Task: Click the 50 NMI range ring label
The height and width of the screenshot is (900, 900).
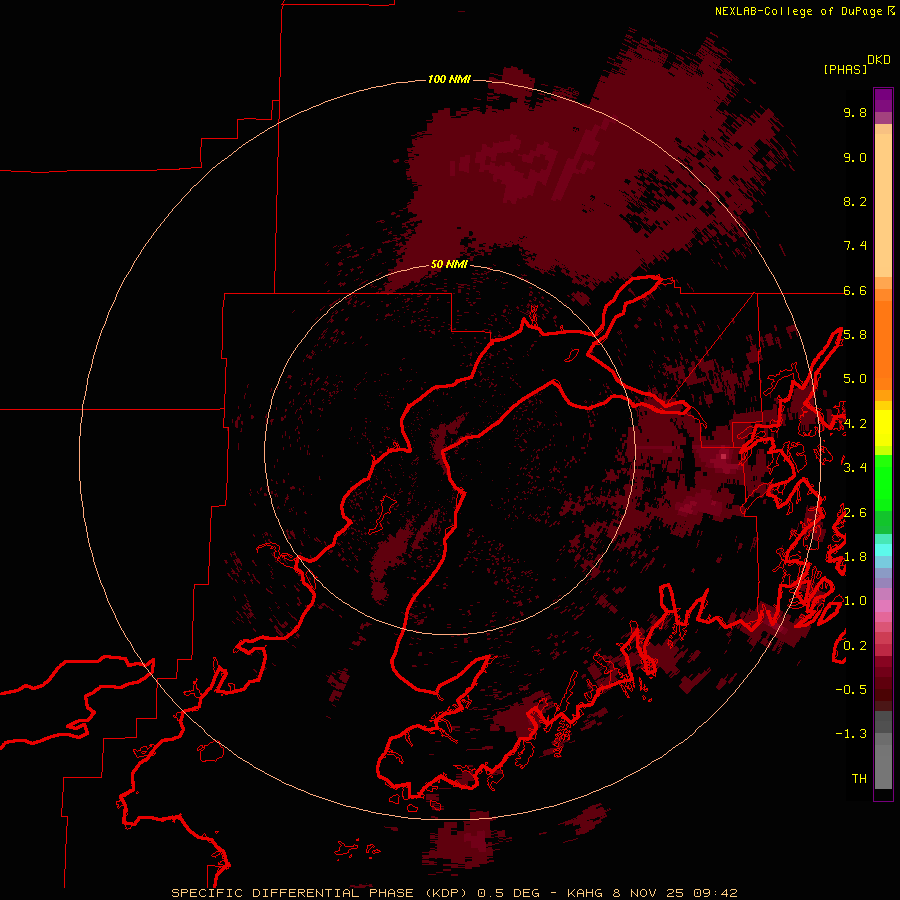Action: tap(449, 264)
